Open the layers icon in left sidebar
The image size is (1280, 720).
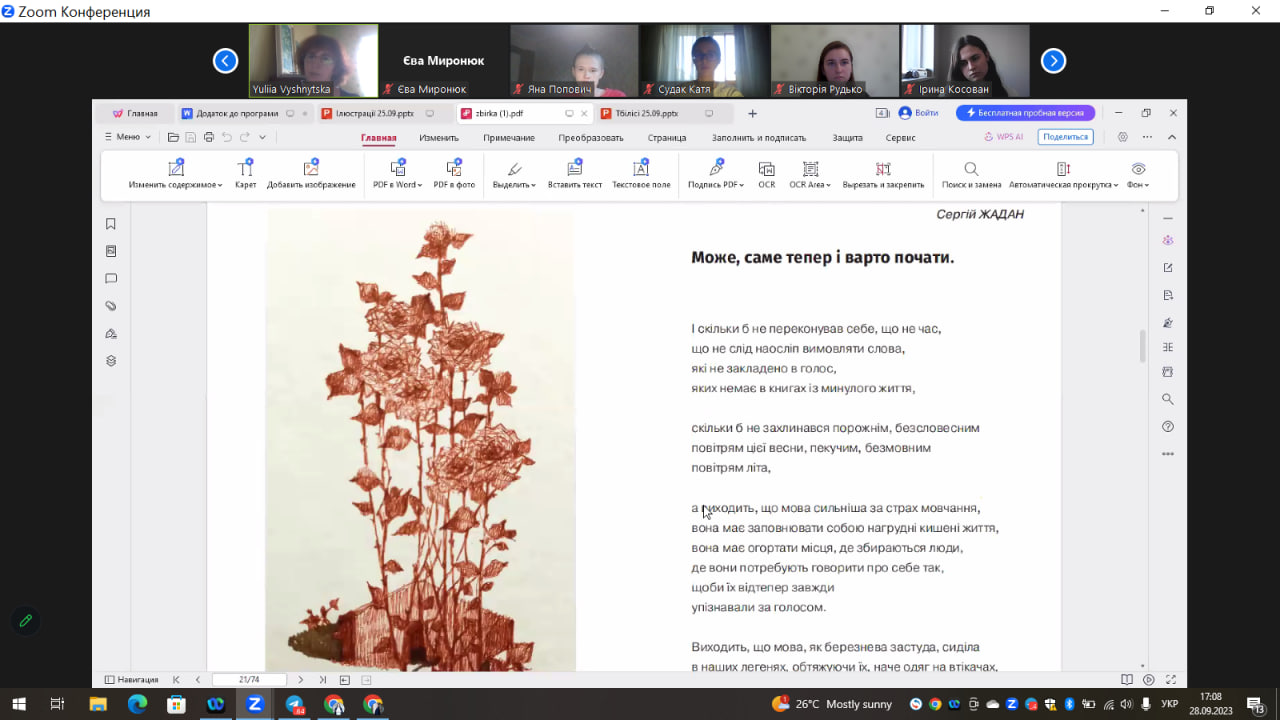[x=111, y=361]
